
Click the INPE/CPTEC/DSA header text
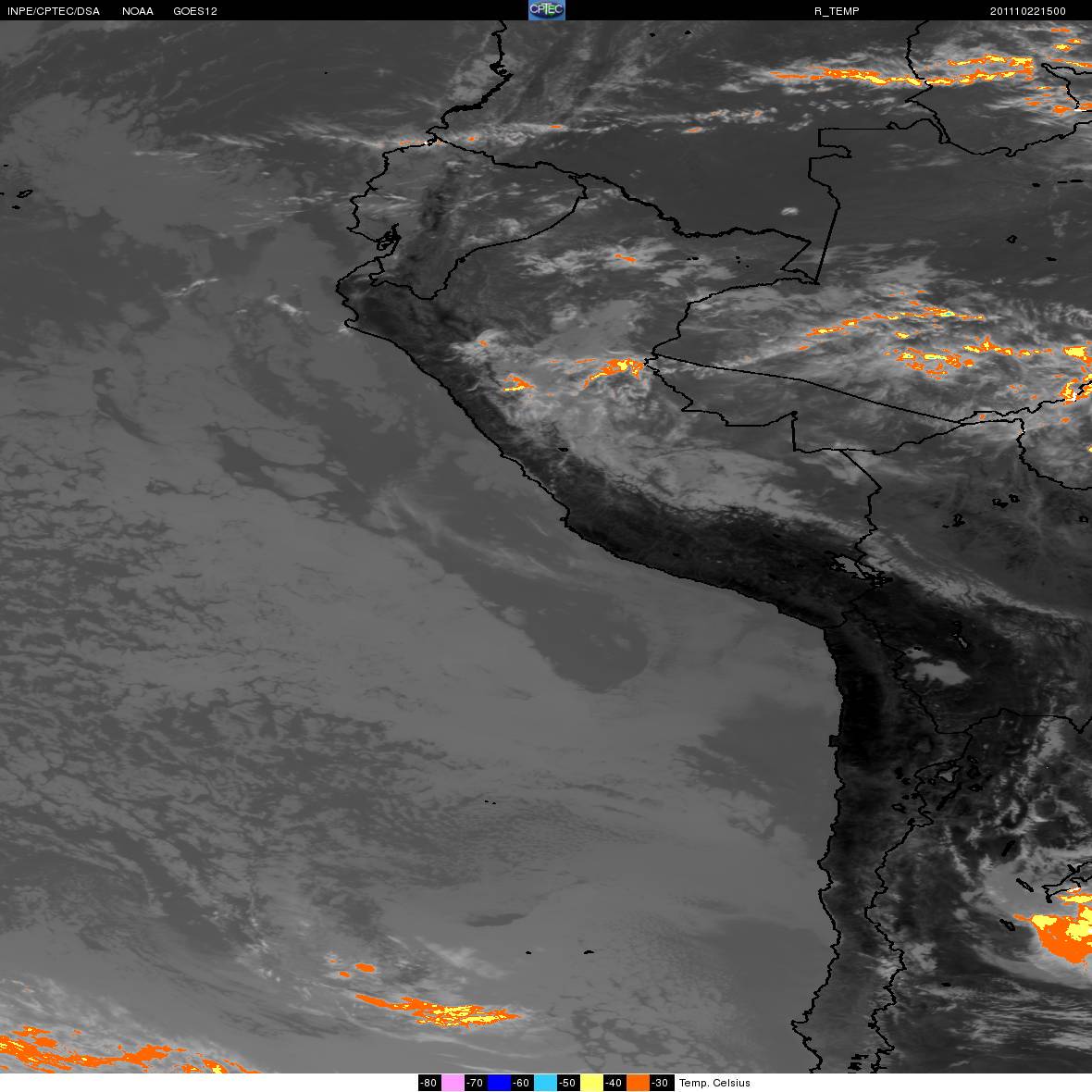pos(54,11)
